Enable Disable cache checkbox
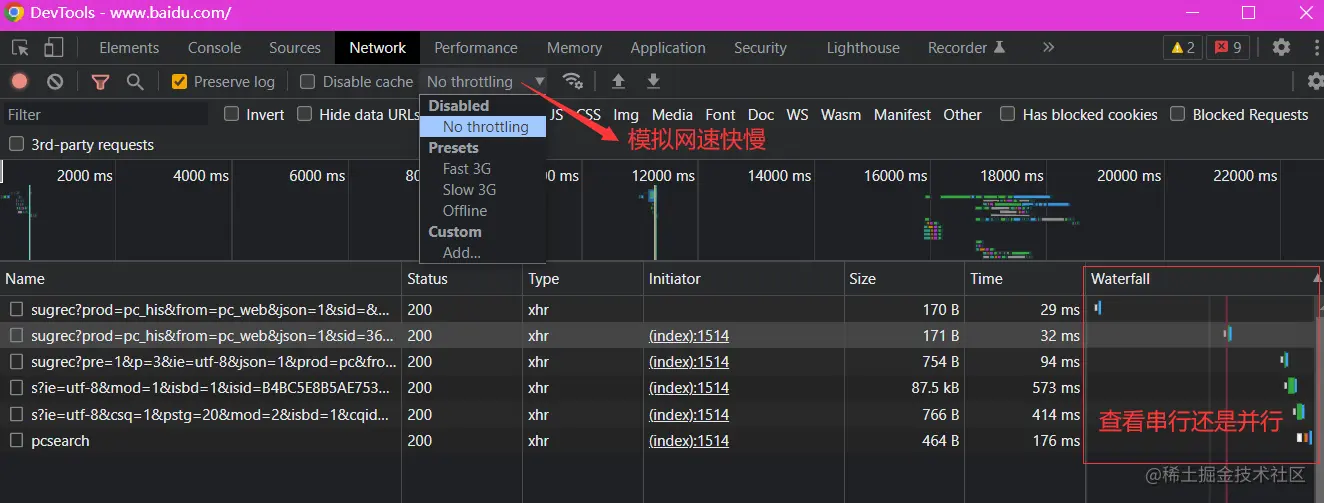Viewport: 1324px width, 503px height. tap(308, 82)
